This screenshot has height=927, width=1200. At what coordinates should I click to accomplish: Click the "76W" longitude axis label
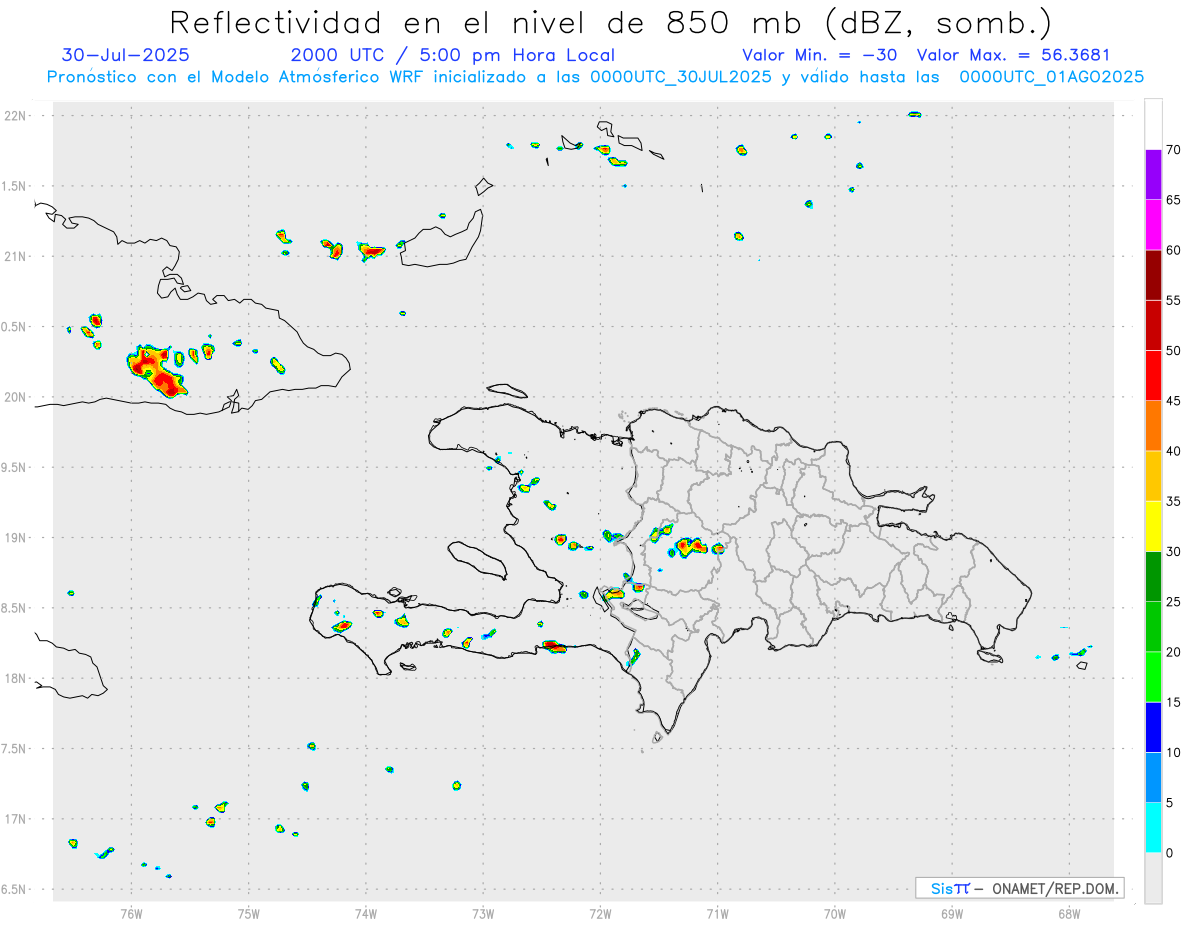pos(131,913)
